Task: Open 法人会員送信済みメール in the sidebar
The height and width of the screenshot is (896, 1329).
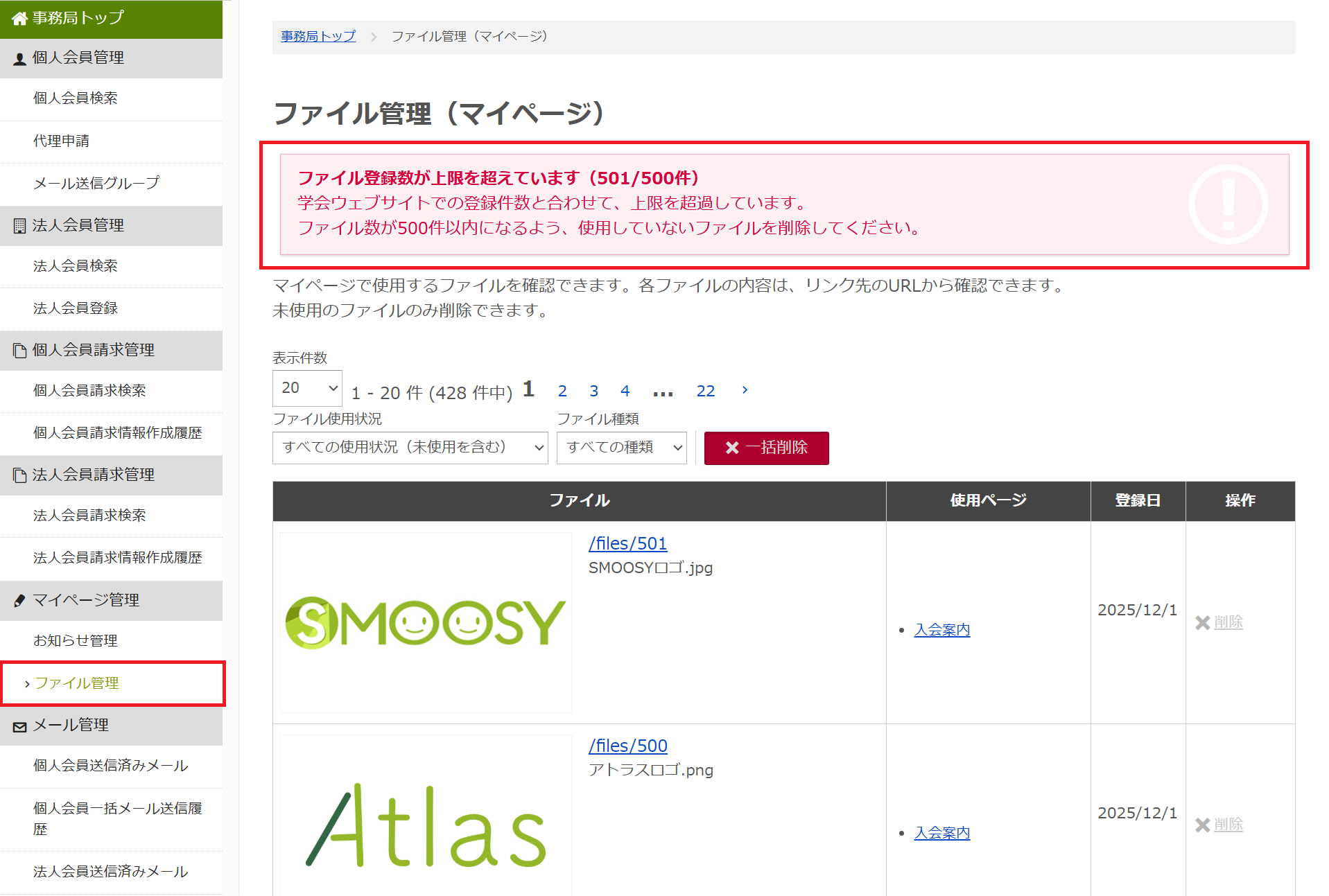Action: click(112, 872)
